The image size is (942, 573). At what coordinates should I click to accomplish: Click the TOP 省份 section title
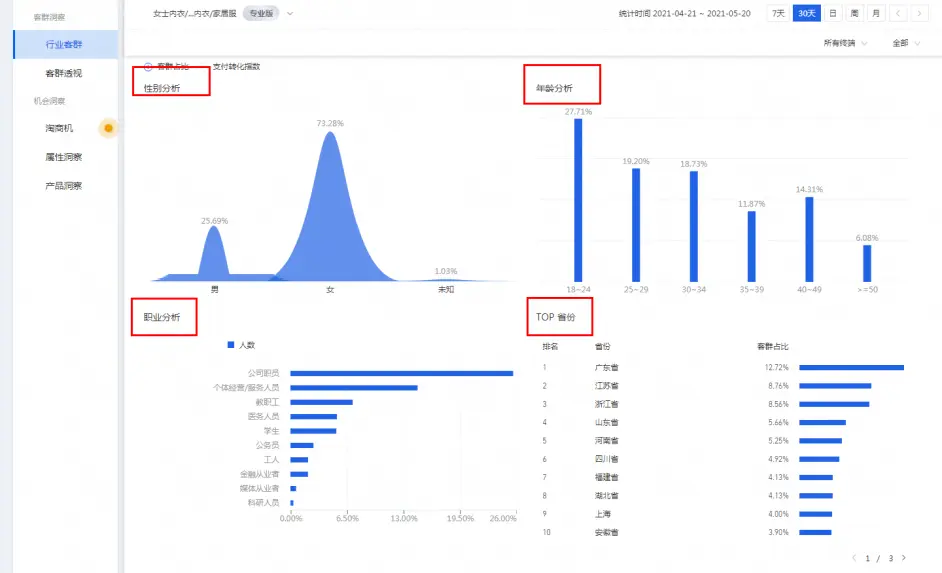[x=556, y=317]
